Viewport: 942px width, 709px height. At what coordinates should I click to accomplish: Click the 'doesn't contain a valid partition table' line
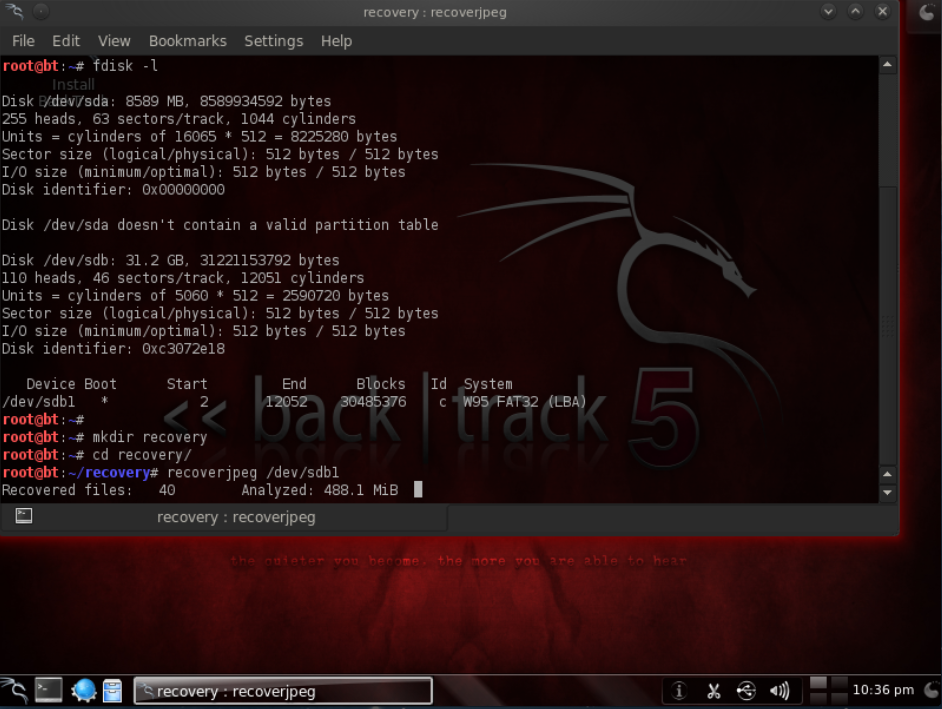click(x=220, y=225)
